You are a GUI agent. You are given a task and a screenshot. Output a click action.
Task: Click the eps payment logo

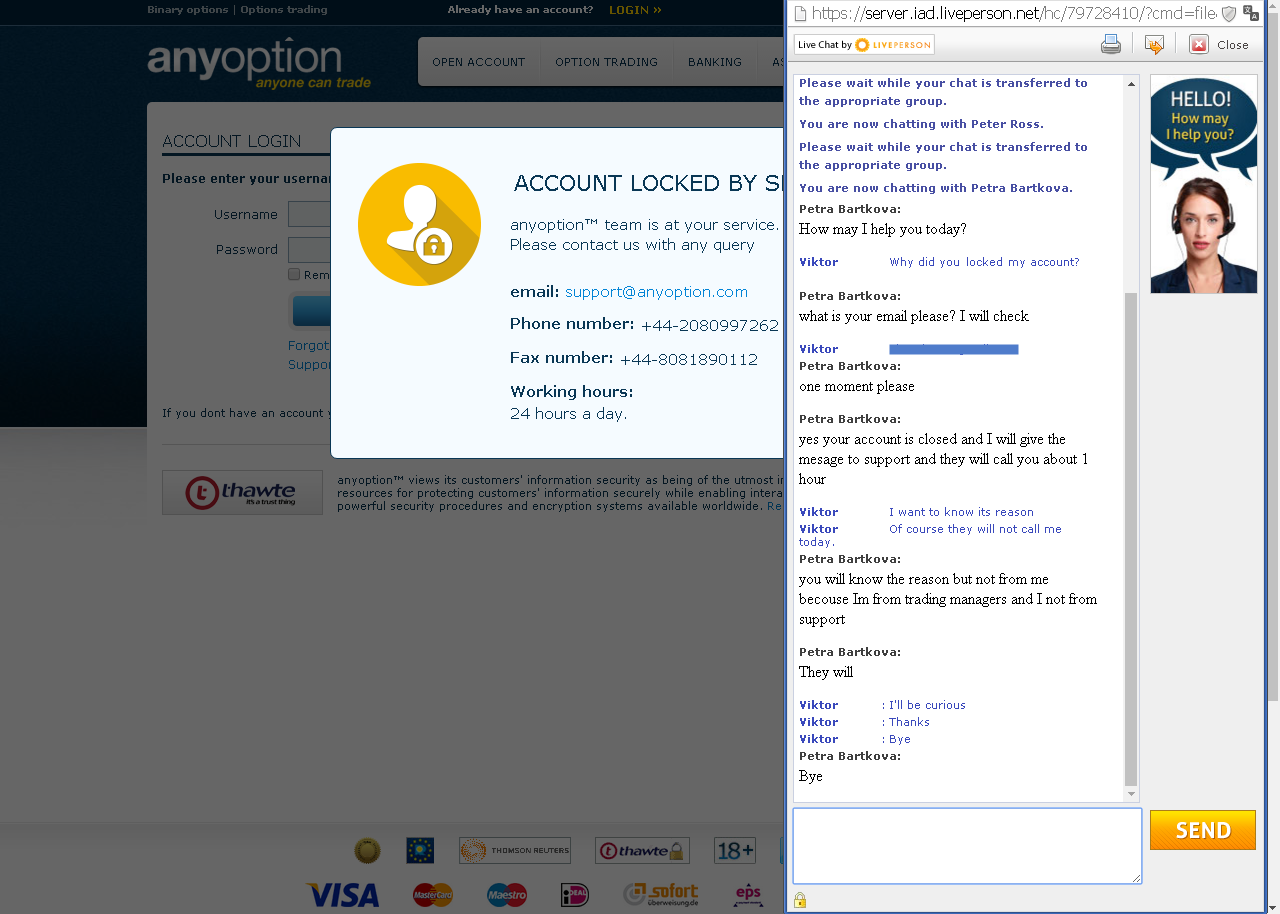click(748, 894)
